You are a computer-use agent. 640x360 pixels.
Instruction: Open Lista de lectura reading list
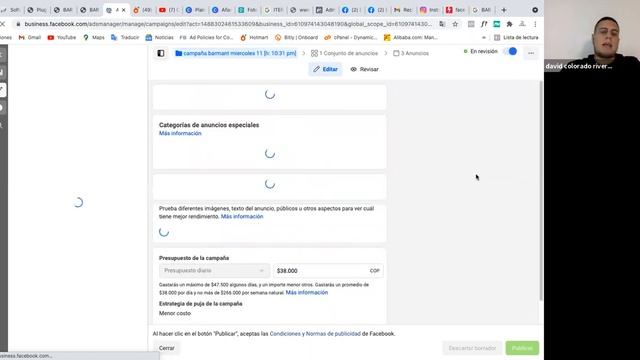(516, 37)
